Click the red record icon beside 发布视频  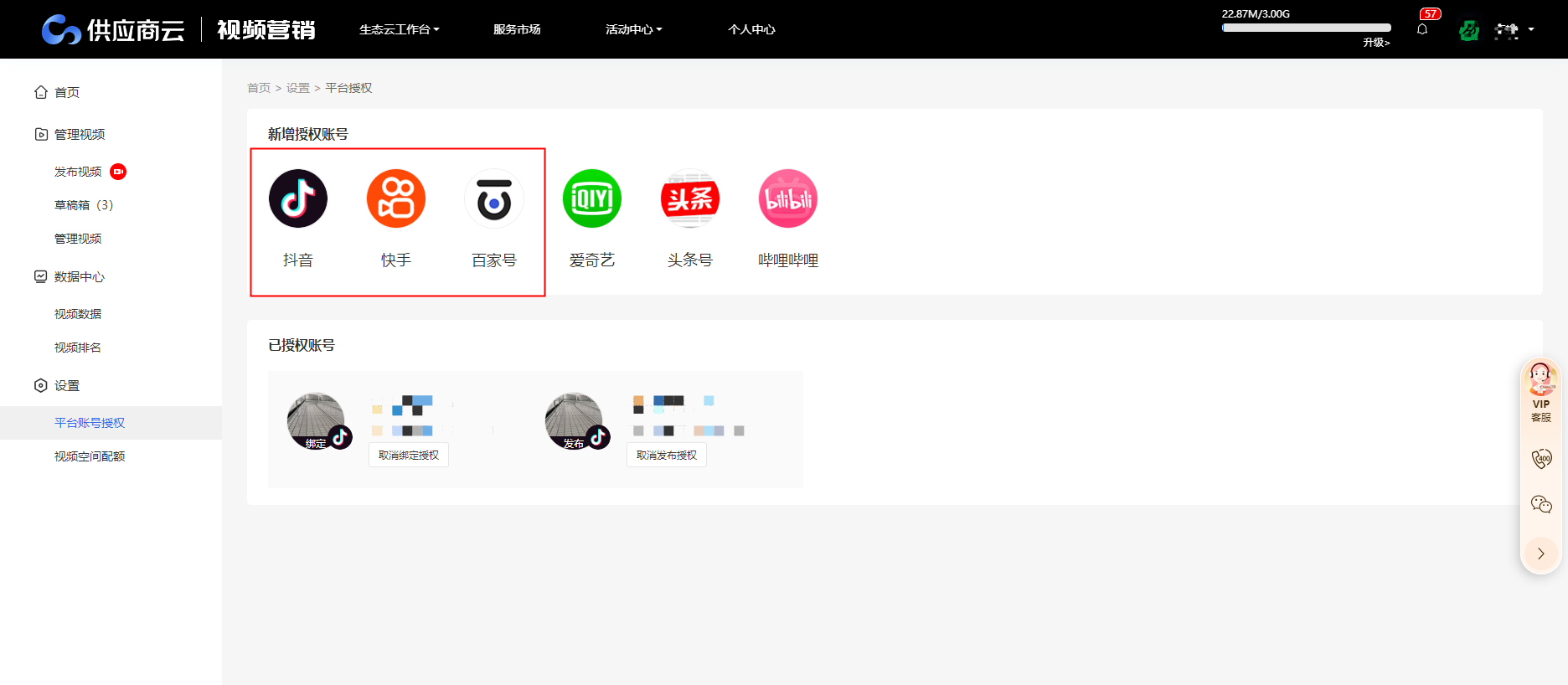tap(118, 172)
